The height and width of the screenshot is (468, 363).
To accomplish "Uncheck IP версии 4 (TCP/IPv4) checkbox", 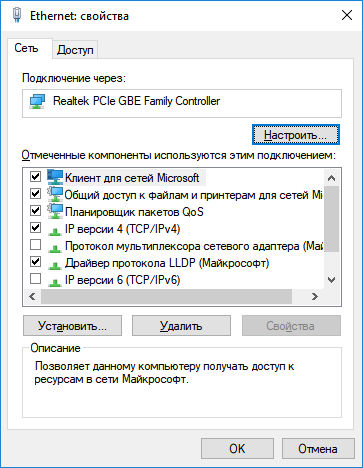I will [35, 228].
